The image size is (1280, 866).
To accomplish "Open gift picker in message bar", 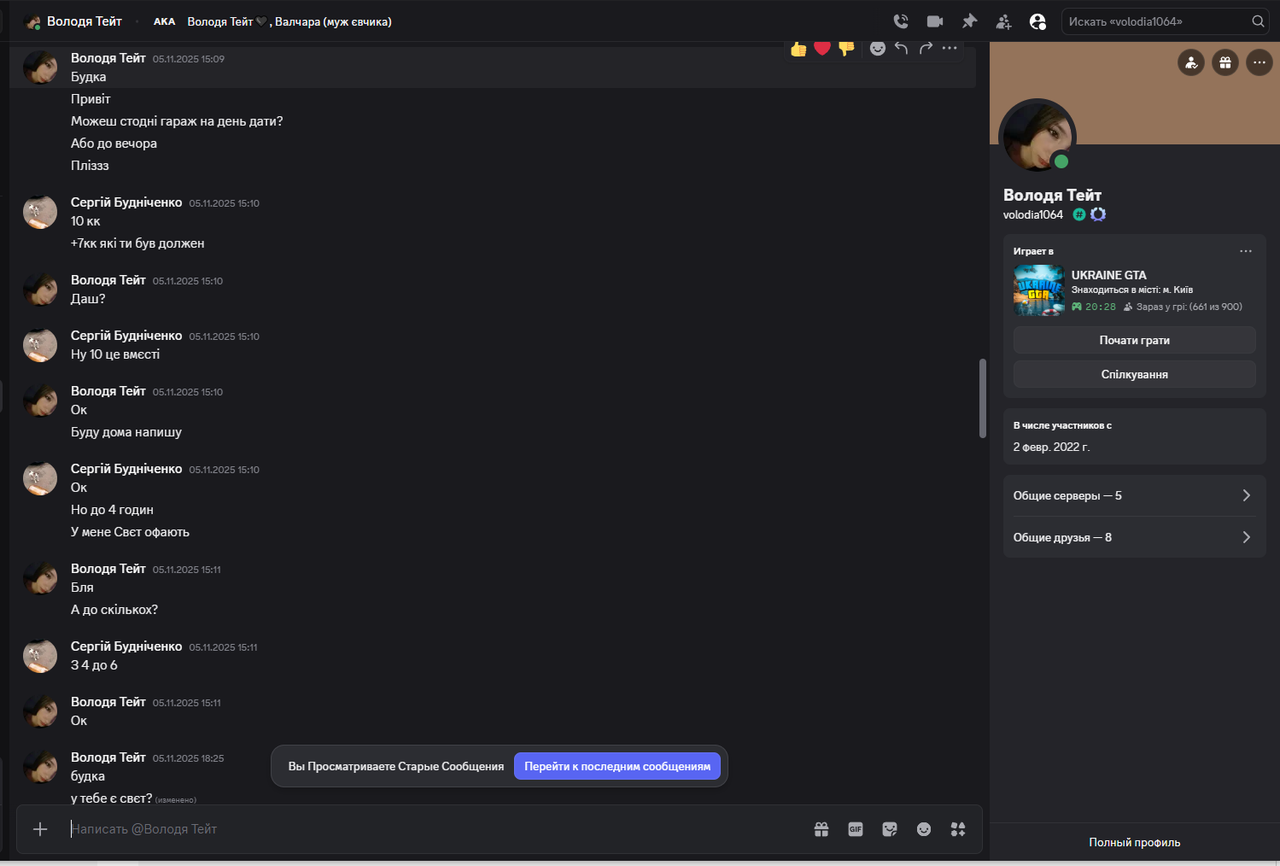I will click(821, 829).
